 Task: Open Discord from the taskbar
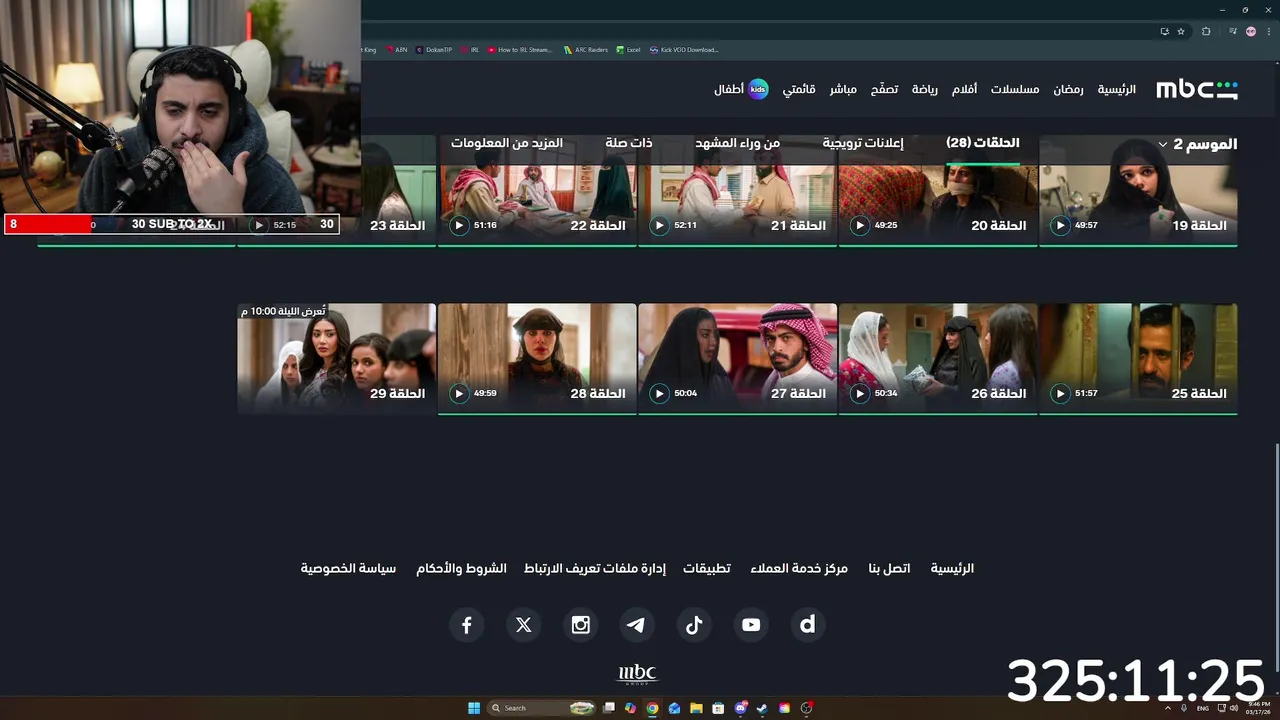(x=741, y=708)
